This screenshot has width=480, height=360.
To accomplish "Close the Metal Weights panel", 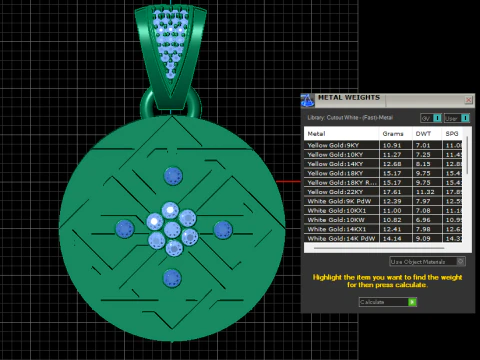I will pyautogui.click(x=468, y=100).
